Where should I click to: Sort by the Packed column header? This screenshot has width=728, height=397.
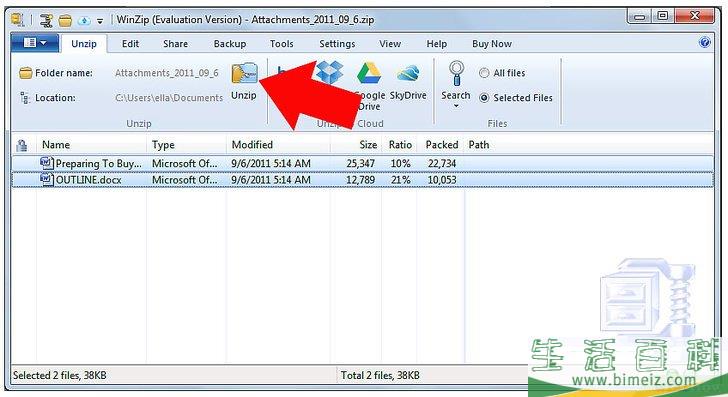(x=441, y=145)
